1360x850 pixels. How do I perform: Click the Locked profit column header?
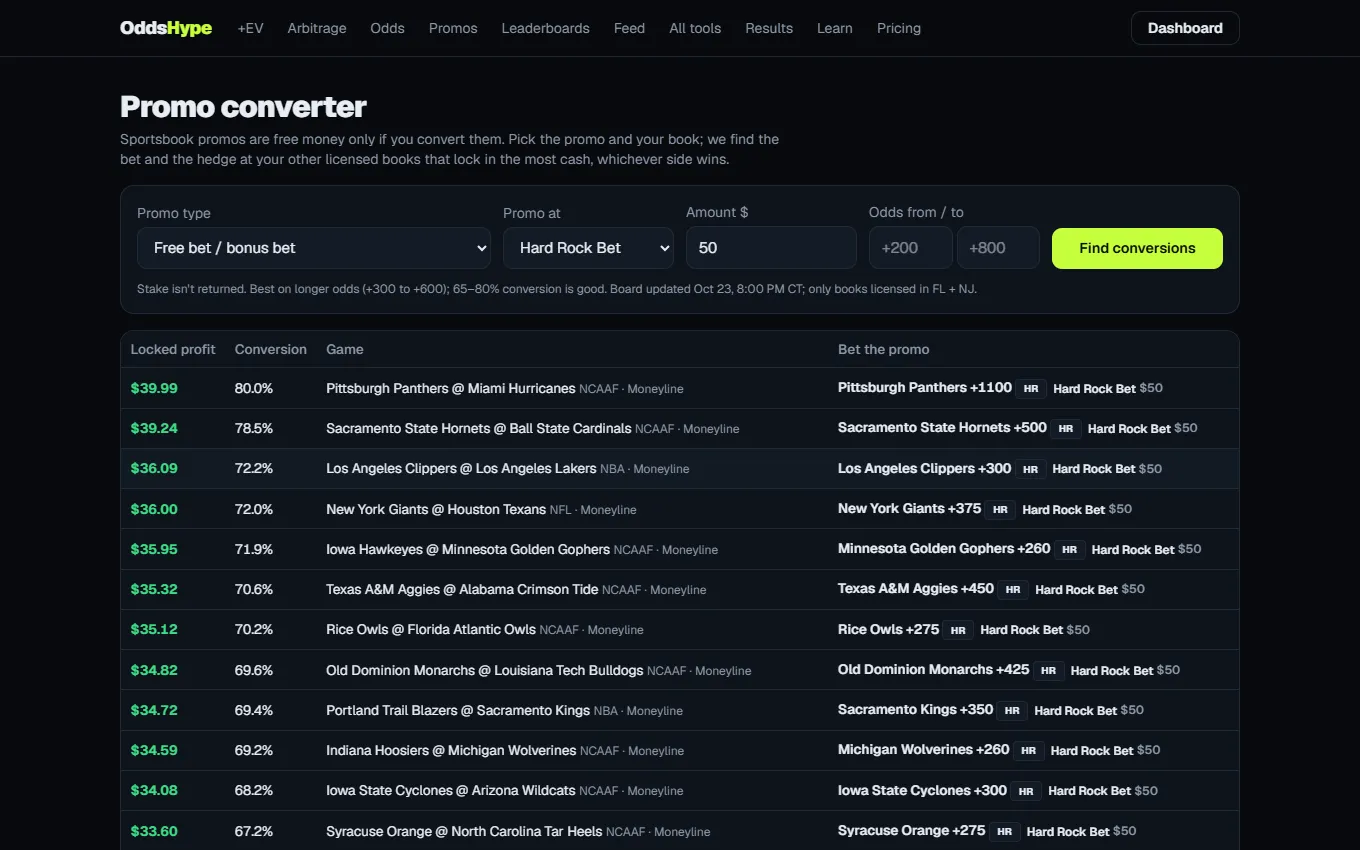coord(173,349)
